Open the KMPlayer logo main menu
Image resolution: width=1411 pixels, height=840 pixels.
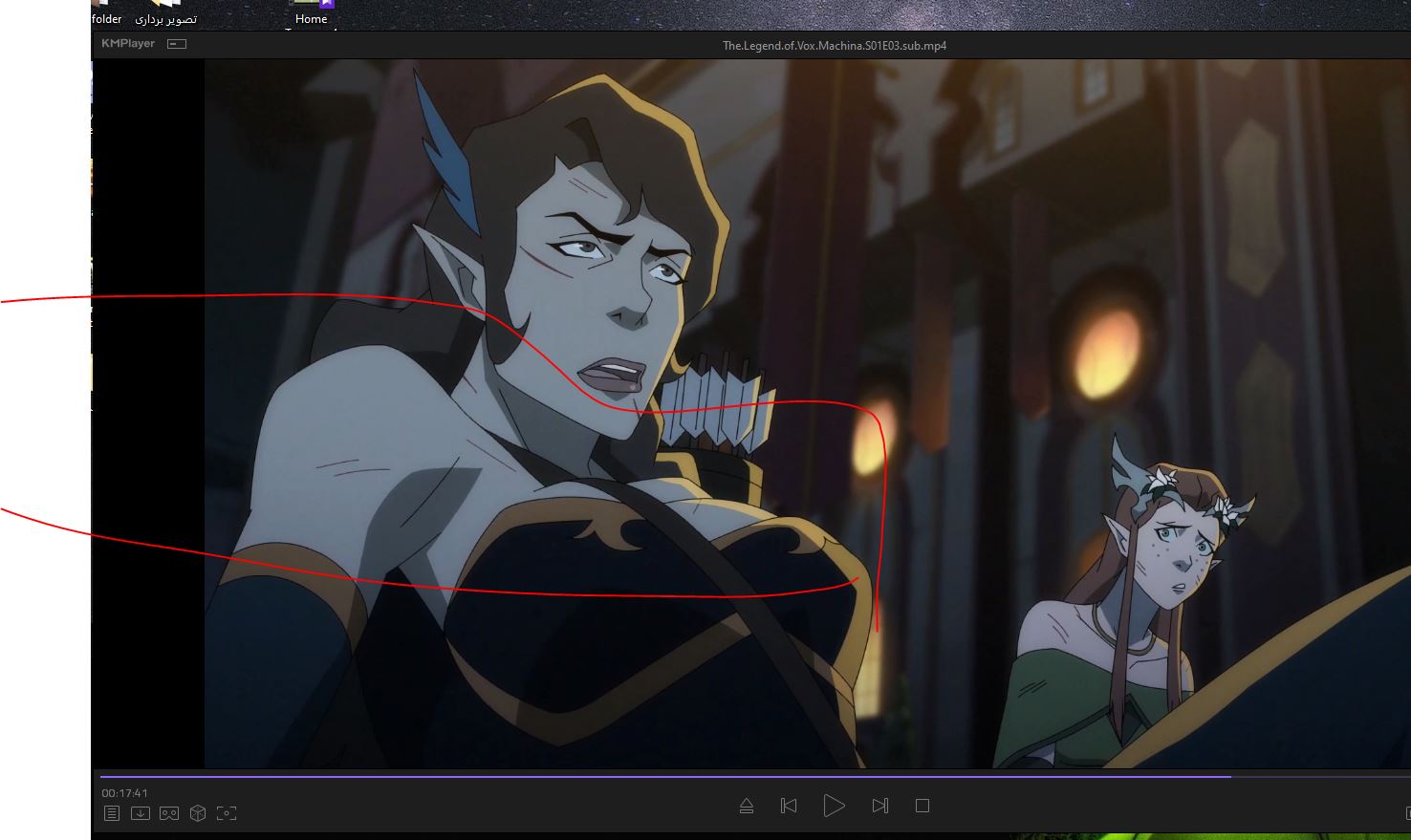(x=128, y=44)
